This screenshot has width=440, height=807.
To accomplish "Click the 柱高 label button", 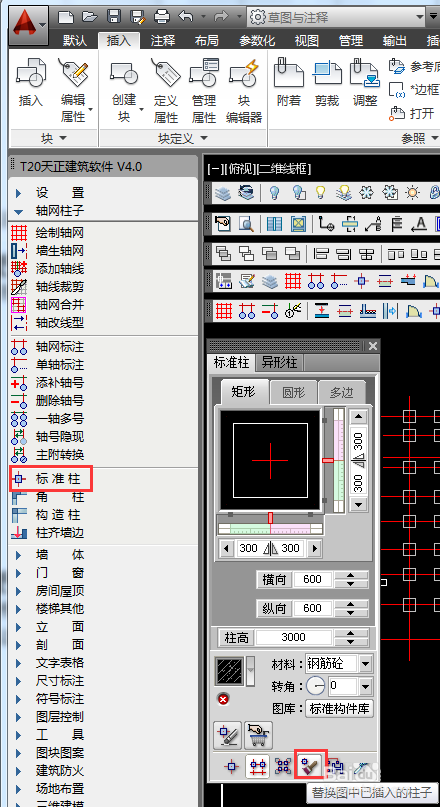I will 236,638.
